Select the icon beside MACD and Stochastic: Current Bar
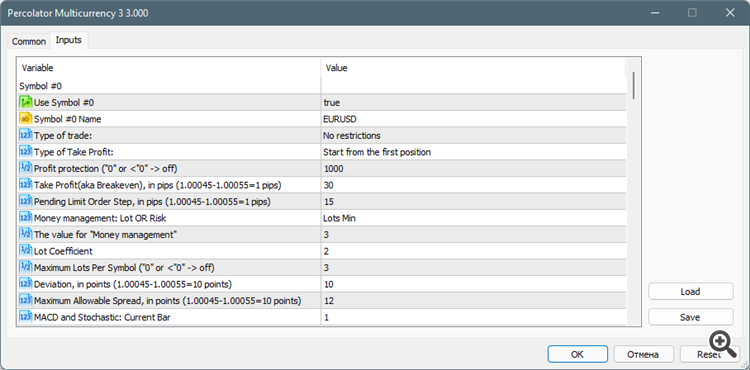Screen dimensions: 750x370 point(25,317)
